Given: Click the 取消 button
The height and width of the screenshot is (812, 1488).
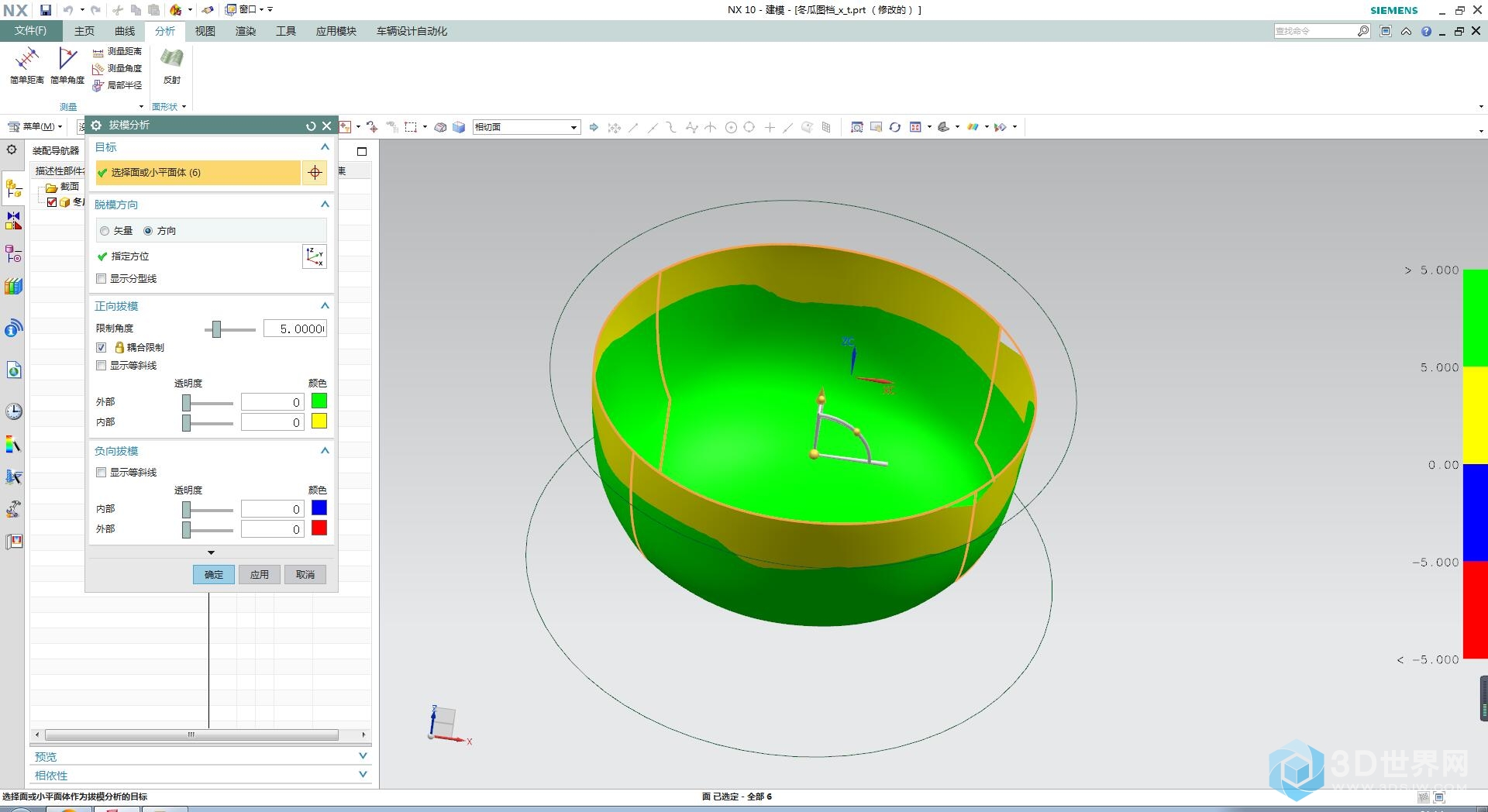Looking at the screenshot, I should (305, 574).
